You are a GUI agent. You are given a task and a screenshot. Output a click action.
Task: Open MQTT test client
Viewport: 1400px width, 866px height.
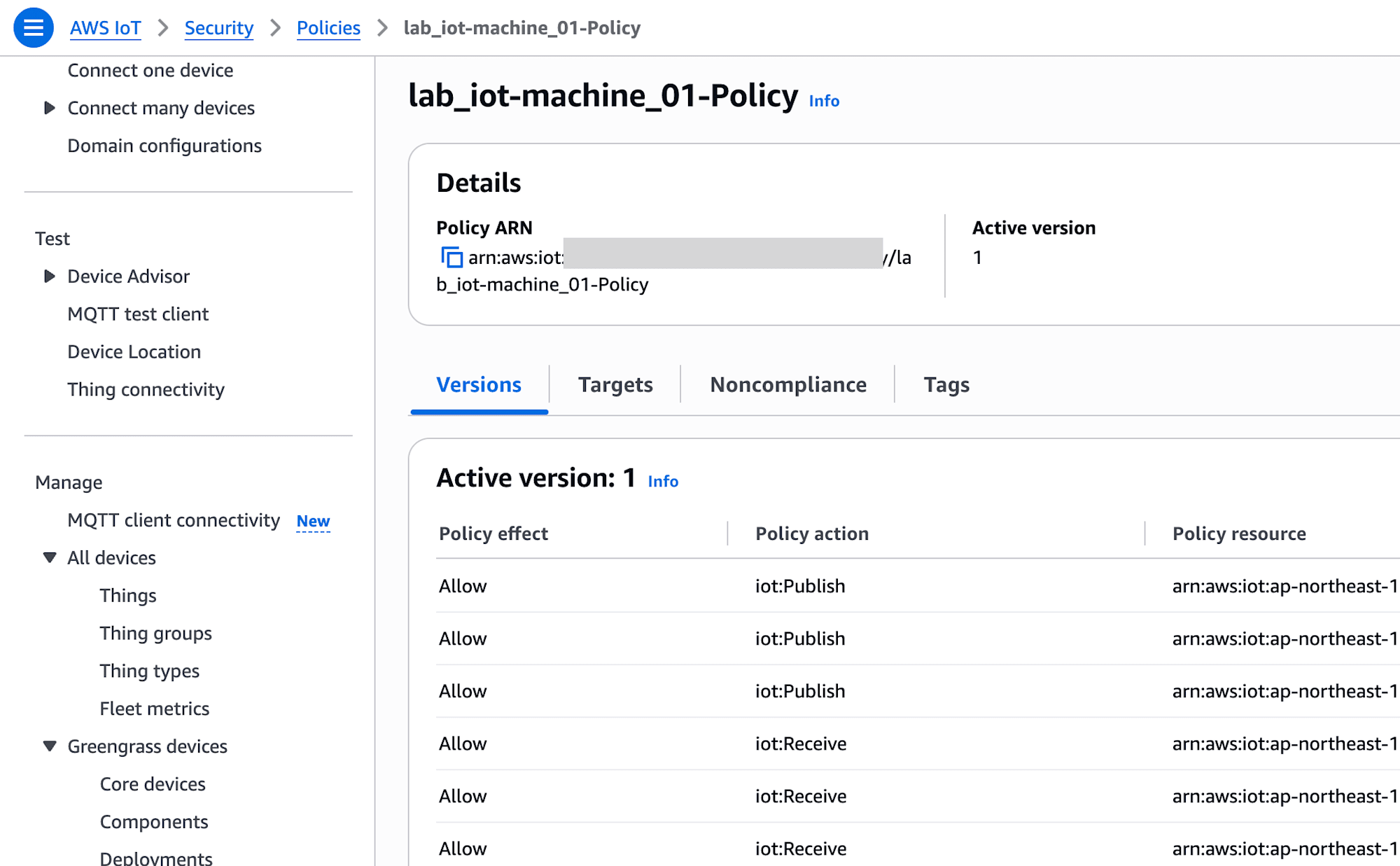click(138, 314)
